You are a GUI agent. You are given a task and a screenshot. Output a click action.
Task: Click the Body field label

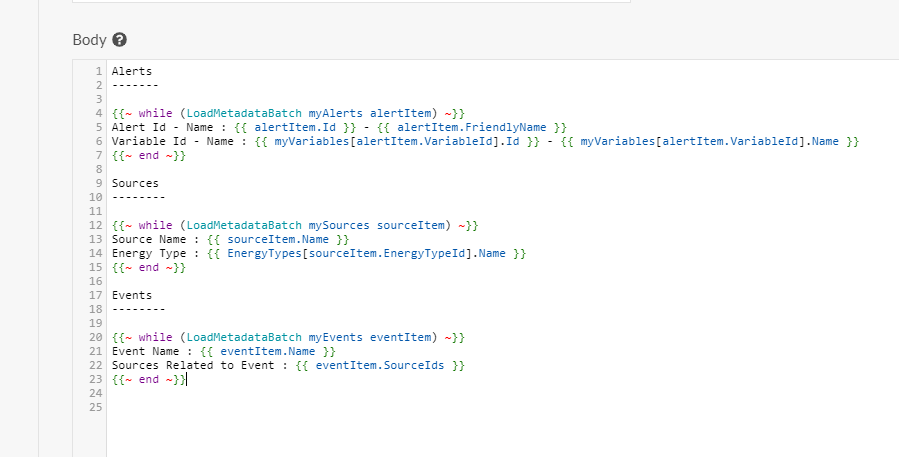coord(89,40)
